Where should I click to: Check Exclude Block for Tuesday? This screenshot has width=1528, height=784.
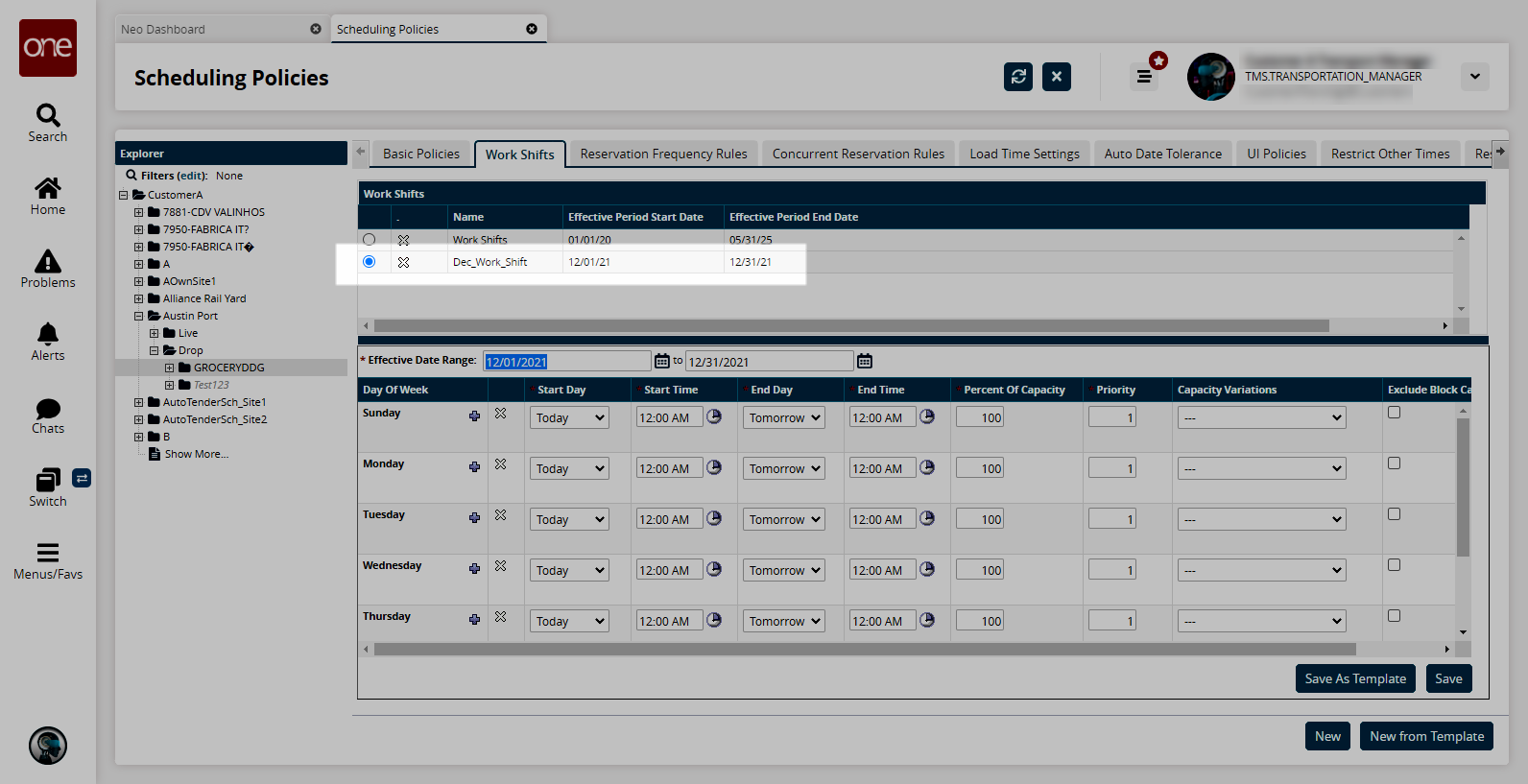tap(1394, 514)
